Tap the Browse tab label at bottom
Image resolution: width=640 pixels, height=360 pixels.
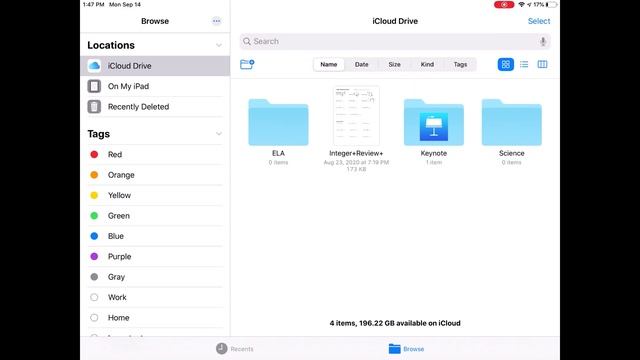(414, 349)
